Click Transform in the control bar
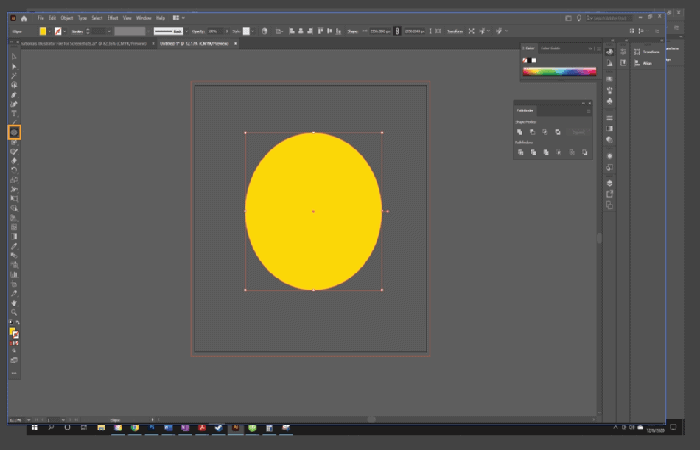The height and width of the screenshot is (450, 700). tap(455, 31)
